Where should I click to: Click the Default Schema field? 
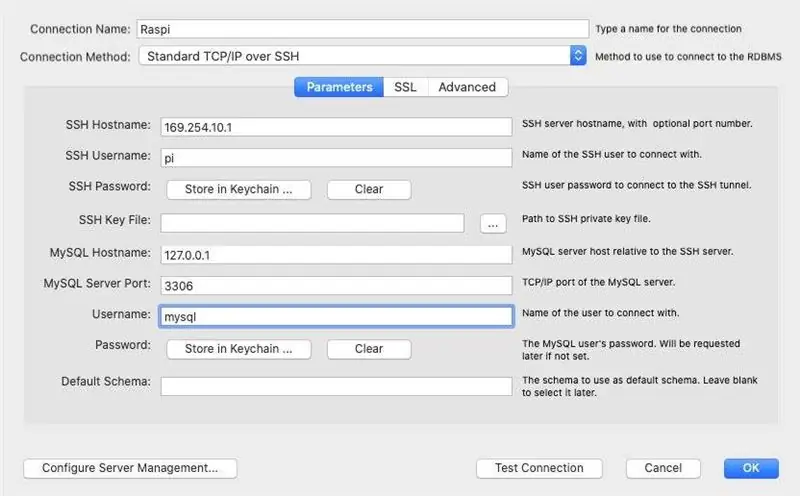[x=336, y=386]
